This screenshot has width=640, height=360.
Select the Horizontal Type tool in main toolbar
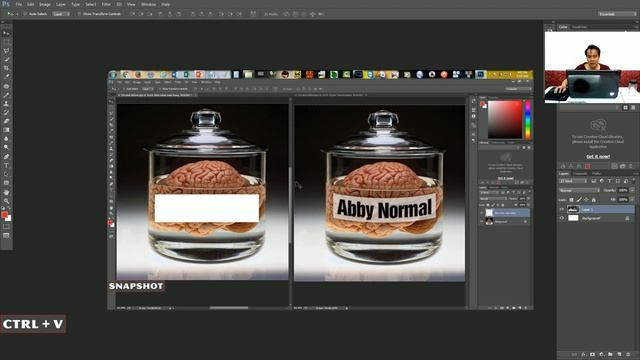[x=6, y=165]
